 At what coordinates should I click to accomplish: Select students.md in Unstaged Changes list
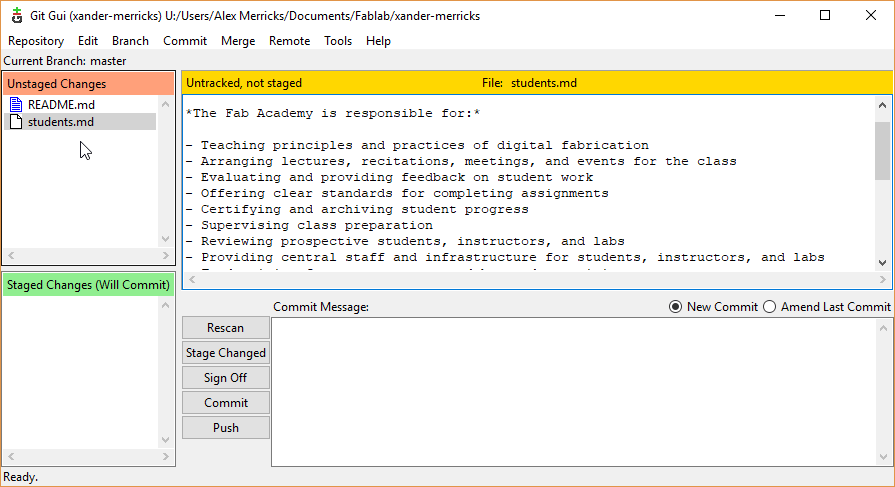click(x=61, y=122)
